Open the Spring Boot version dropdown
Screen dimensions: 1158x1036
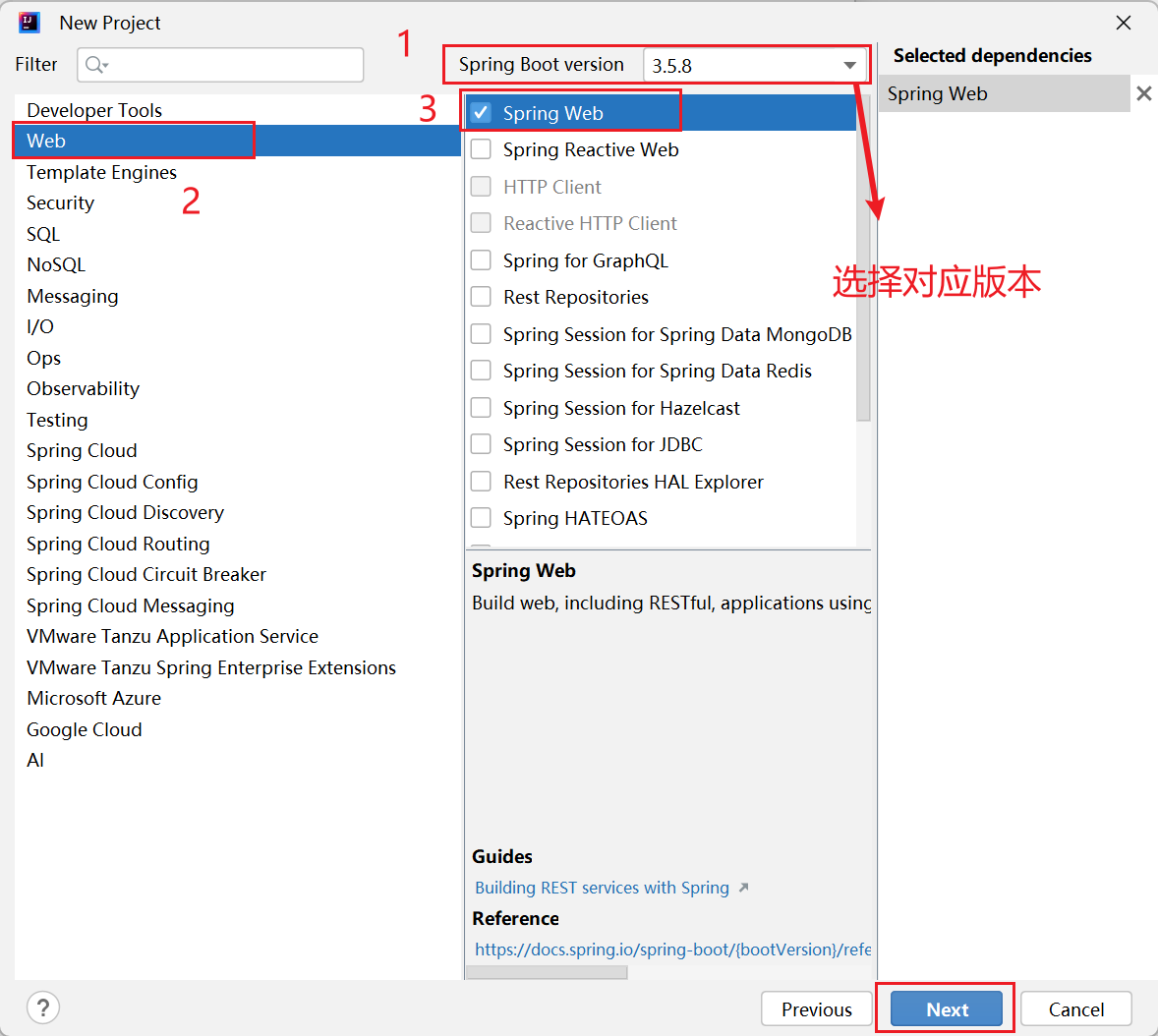755,65
